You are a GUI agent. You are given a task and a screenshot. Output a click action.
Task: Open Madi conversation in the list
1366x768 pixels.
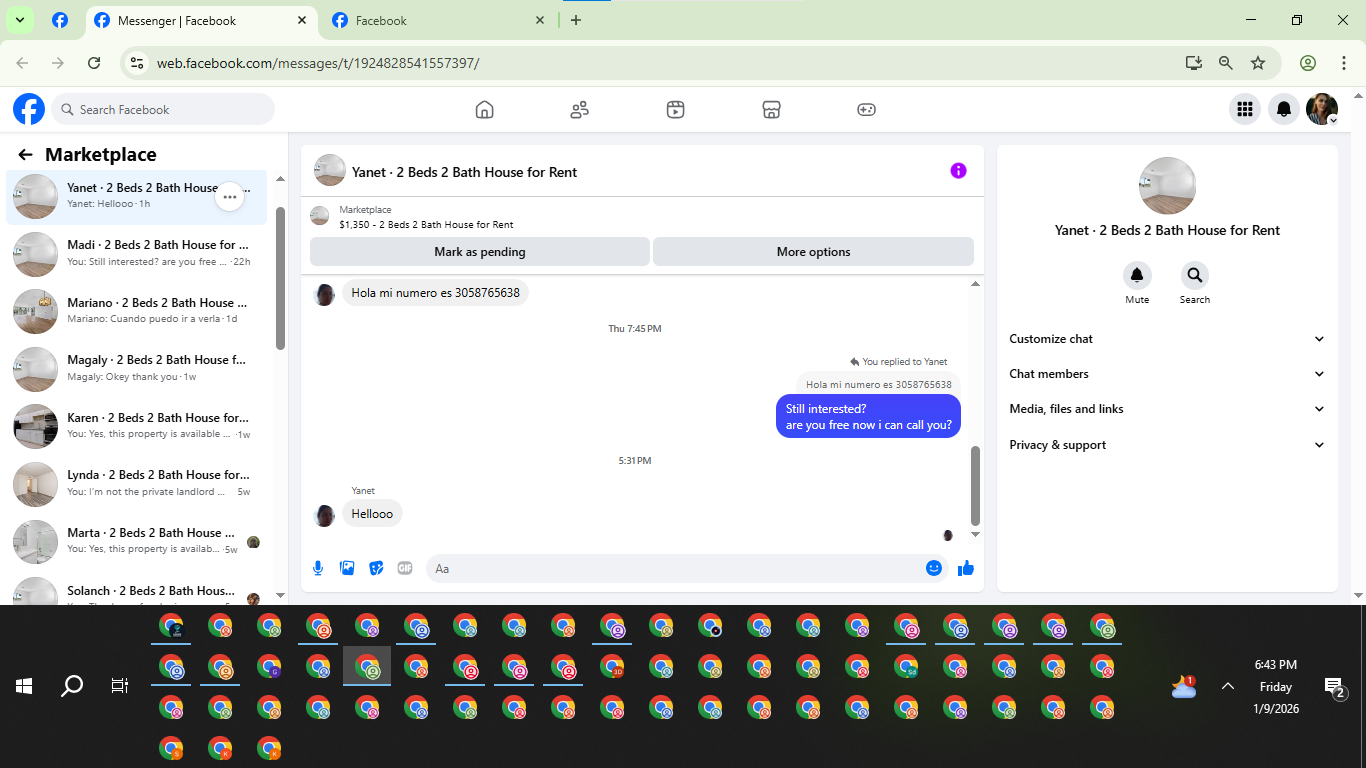(137, 254)
